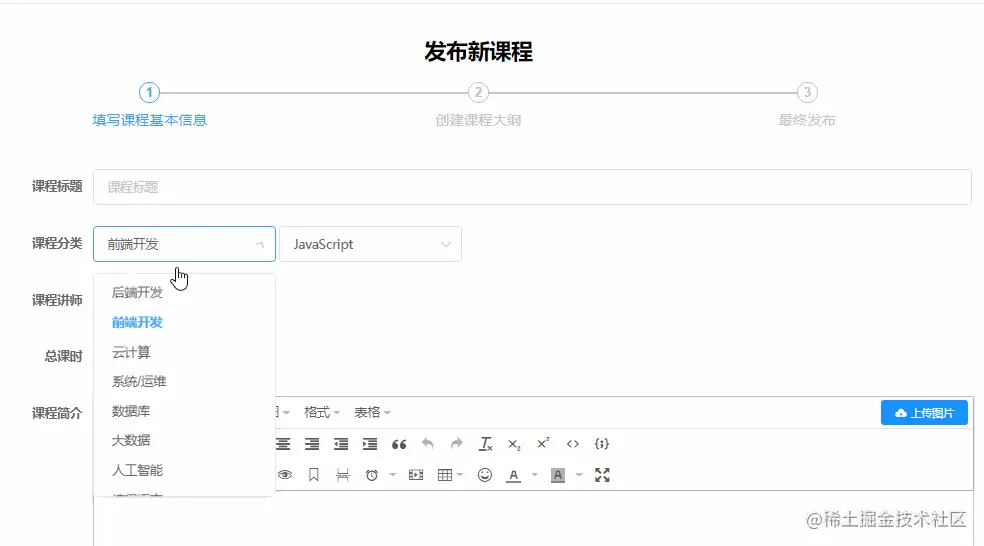Insert code sample with braces icon

(601, 444)
